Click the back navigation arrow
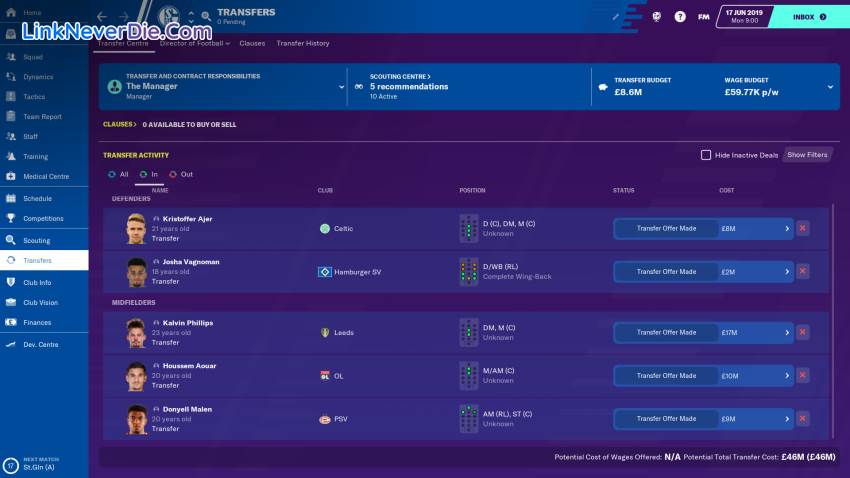 (x=102, y=17)
